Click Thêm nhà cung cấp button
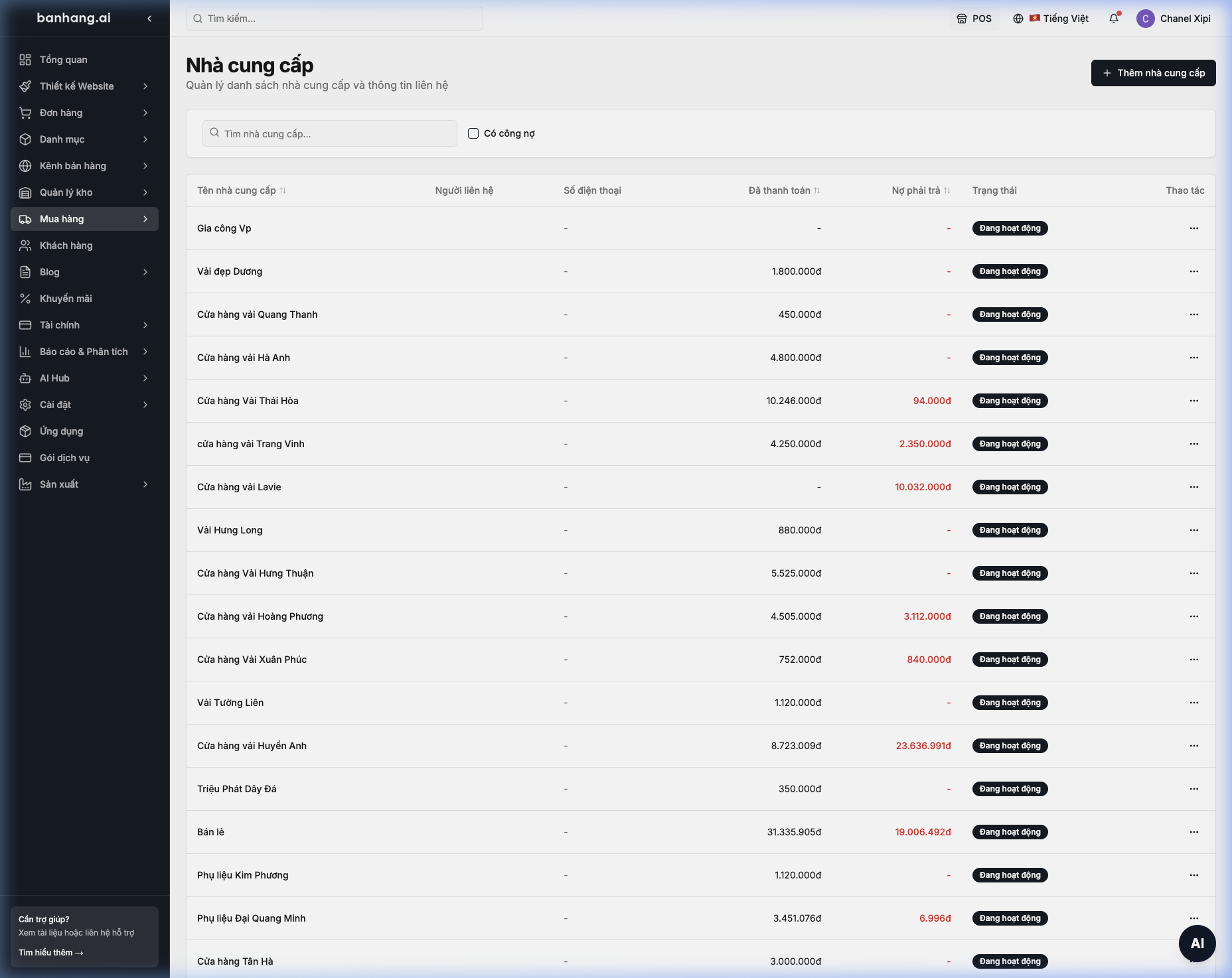 click(x=1153, y=73)
